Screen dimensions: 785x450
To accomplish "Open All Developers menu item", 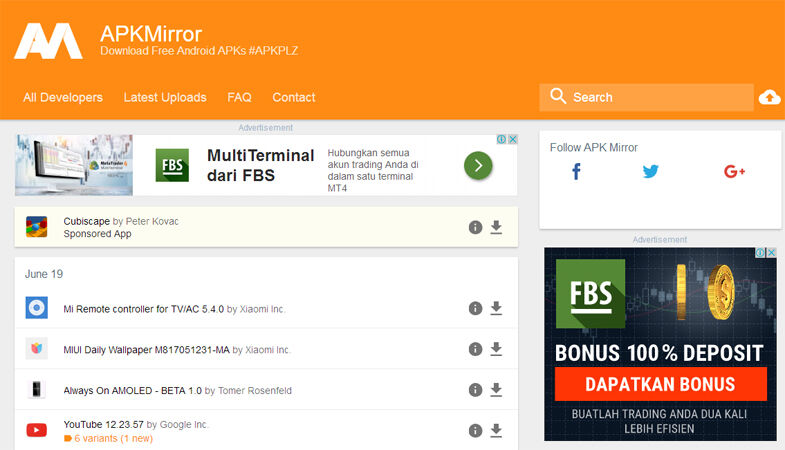I will [x=63, y=97].
